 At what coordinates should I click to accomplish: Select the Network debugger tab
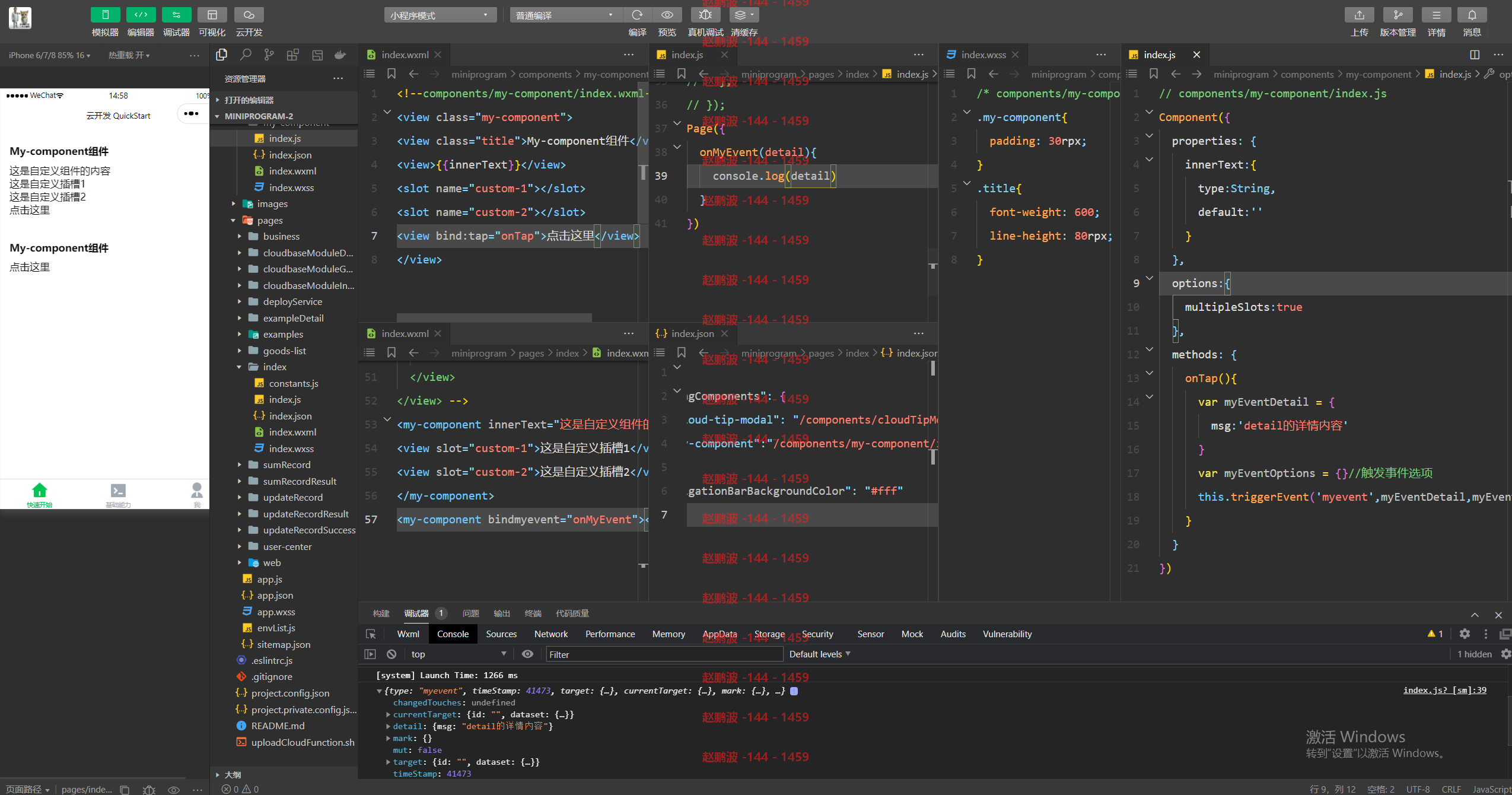[x=551, y=634]
